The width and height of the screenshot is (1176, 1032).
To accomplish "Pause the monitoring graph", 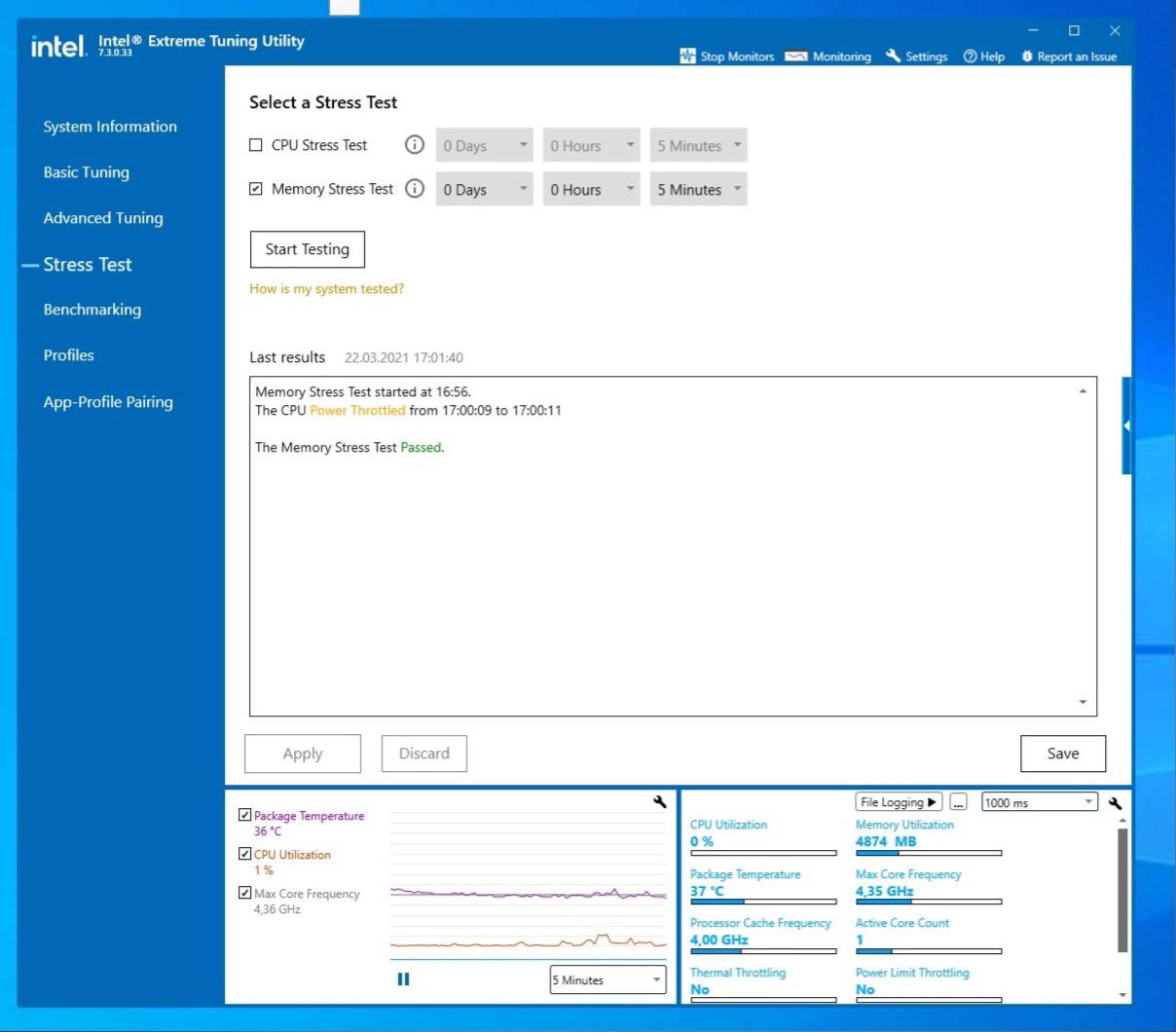I will [403, 979].
